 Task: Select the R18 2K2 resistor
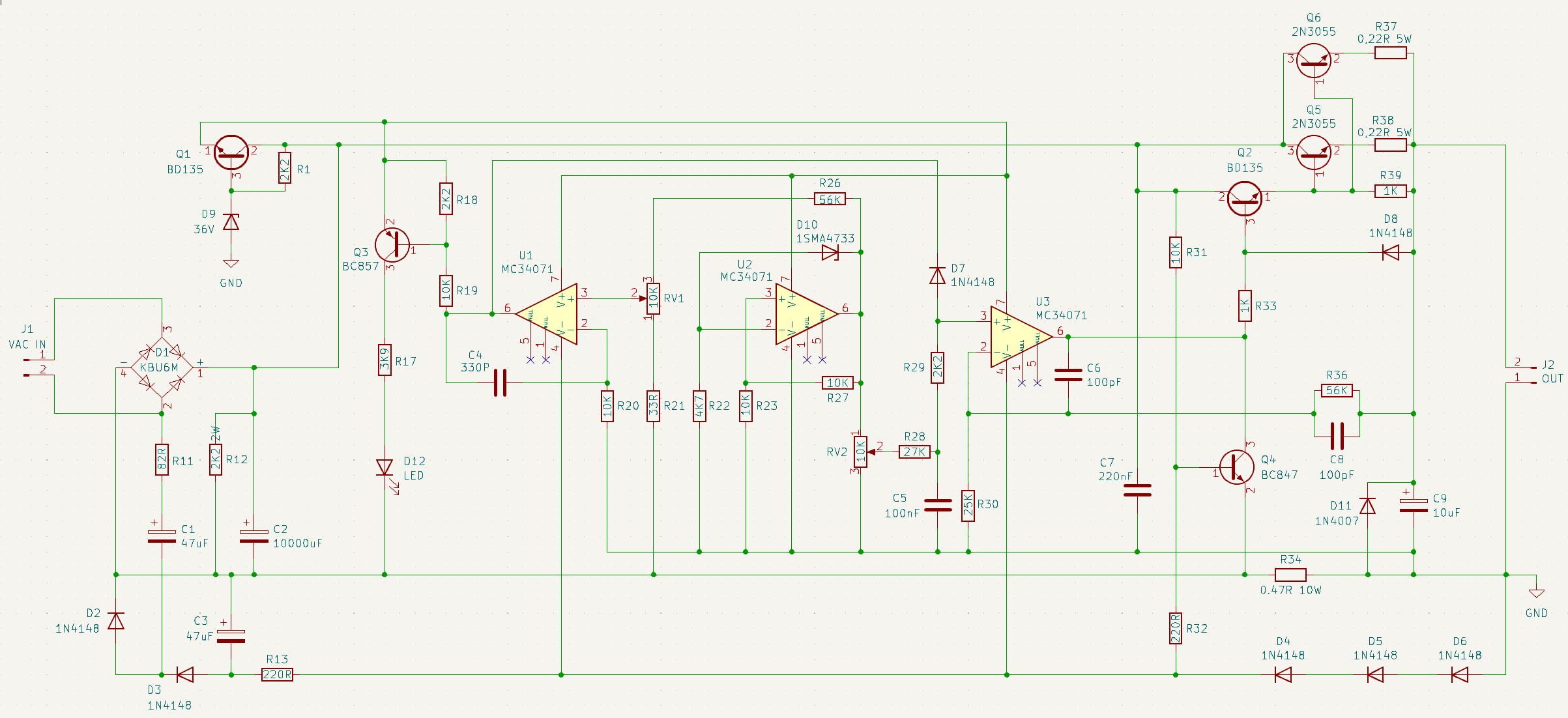446,199
